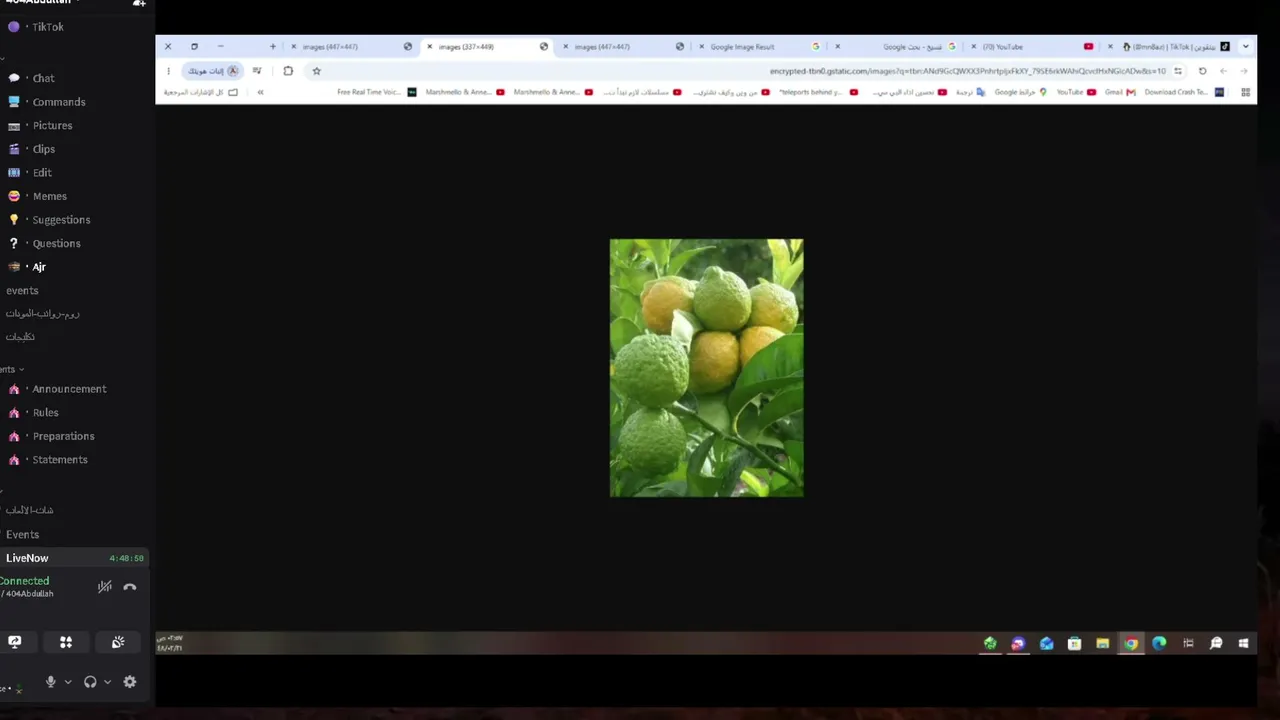Viewport: 1280px width, 720px height.
Task: Switch to the images (337×449) tab
Action: (x=486, y=46)
